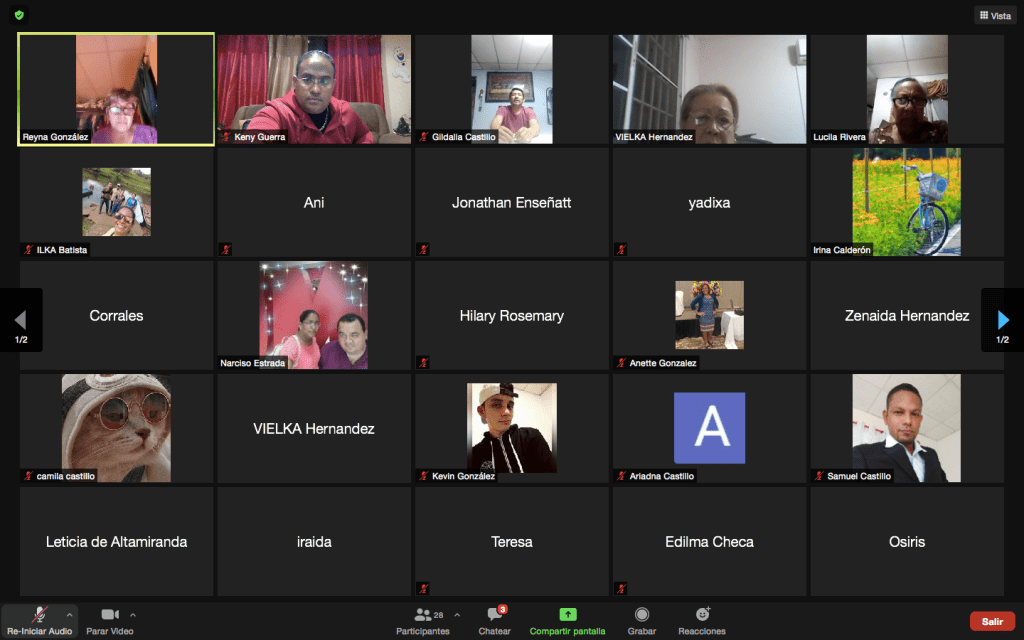Screen dimensions: 1024x640
Task: Select Irina Calderón's bicycle photo tile
Action: pyautogui.click(x=906, y=202)
